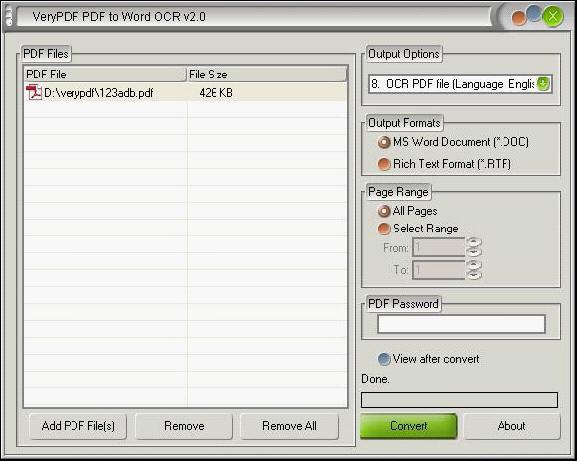The image size is (577, 461).
Task: Decrease the From page value
Action: [474, 252]
